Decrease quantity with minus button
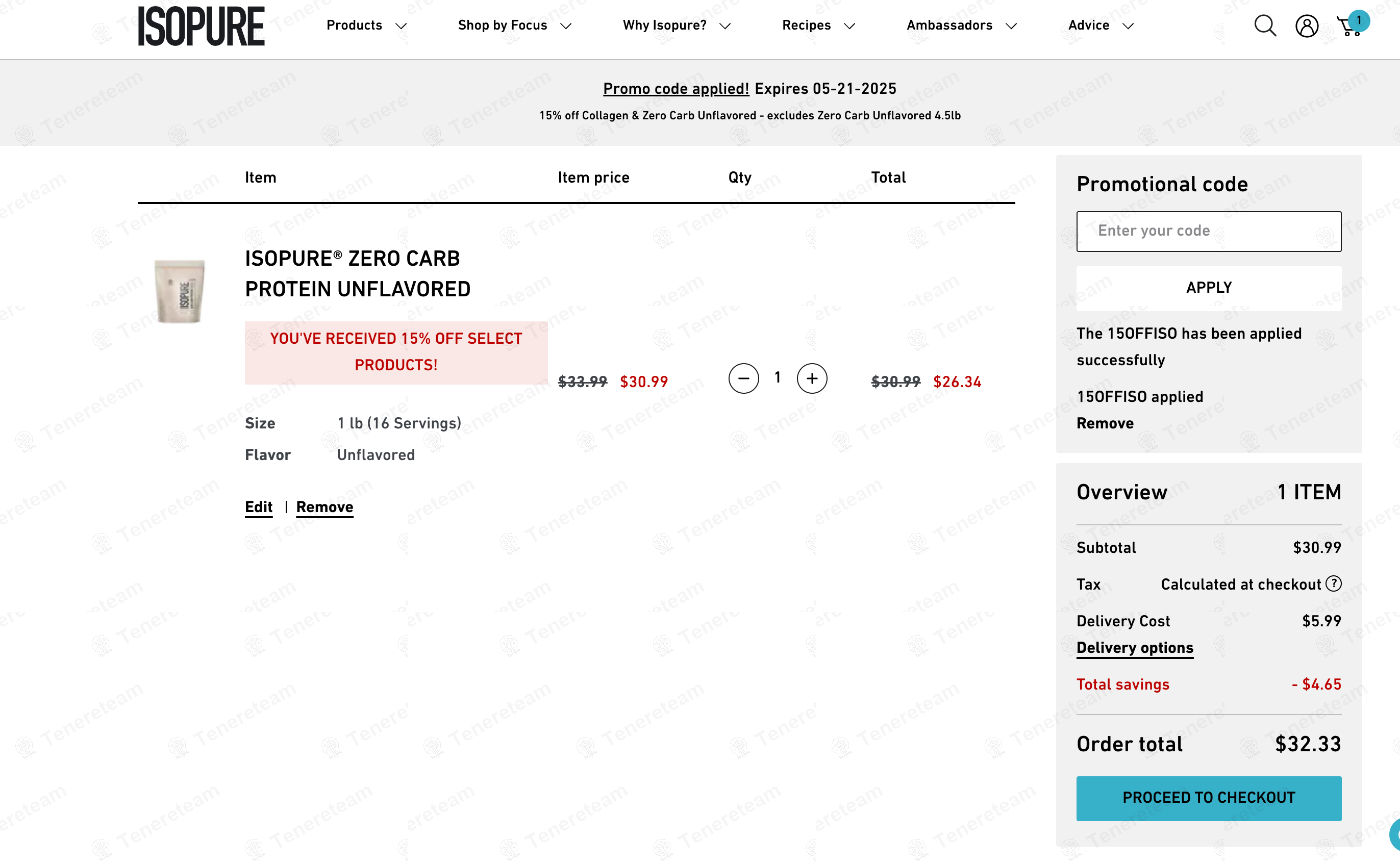The height and width of the screenshot is (864, 1400). point(743,378)
